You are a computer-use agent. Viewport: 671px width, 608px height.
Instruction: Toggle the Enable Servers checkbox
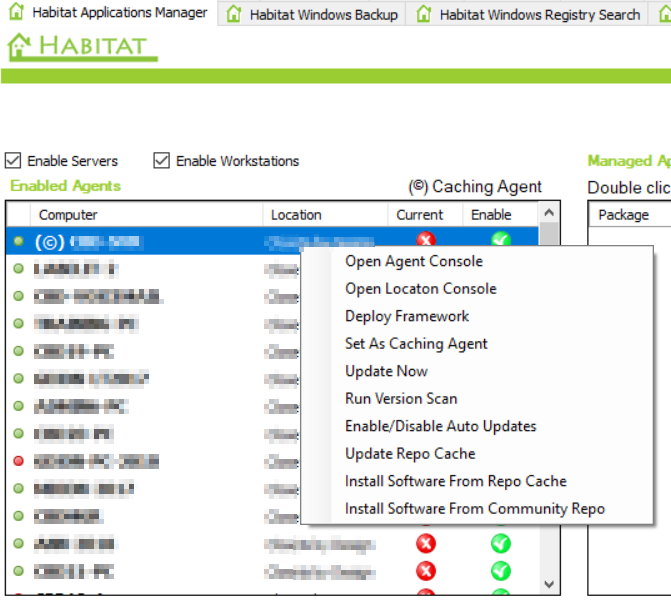coord(13,160)
